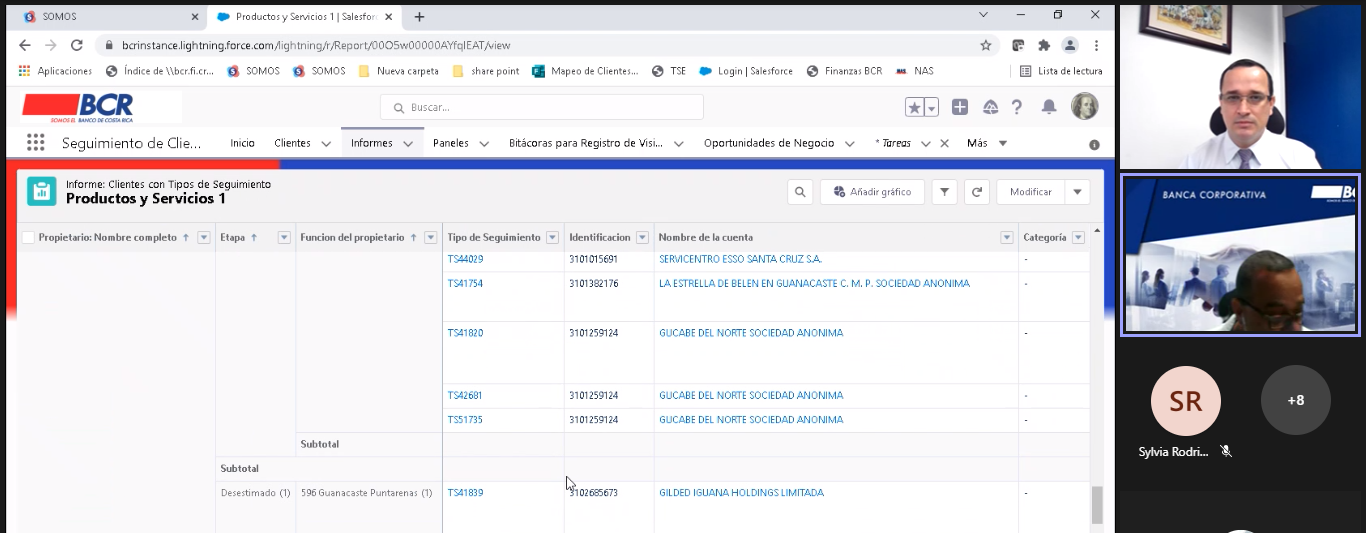
Task: Reload the browser page
Action: 77,45
